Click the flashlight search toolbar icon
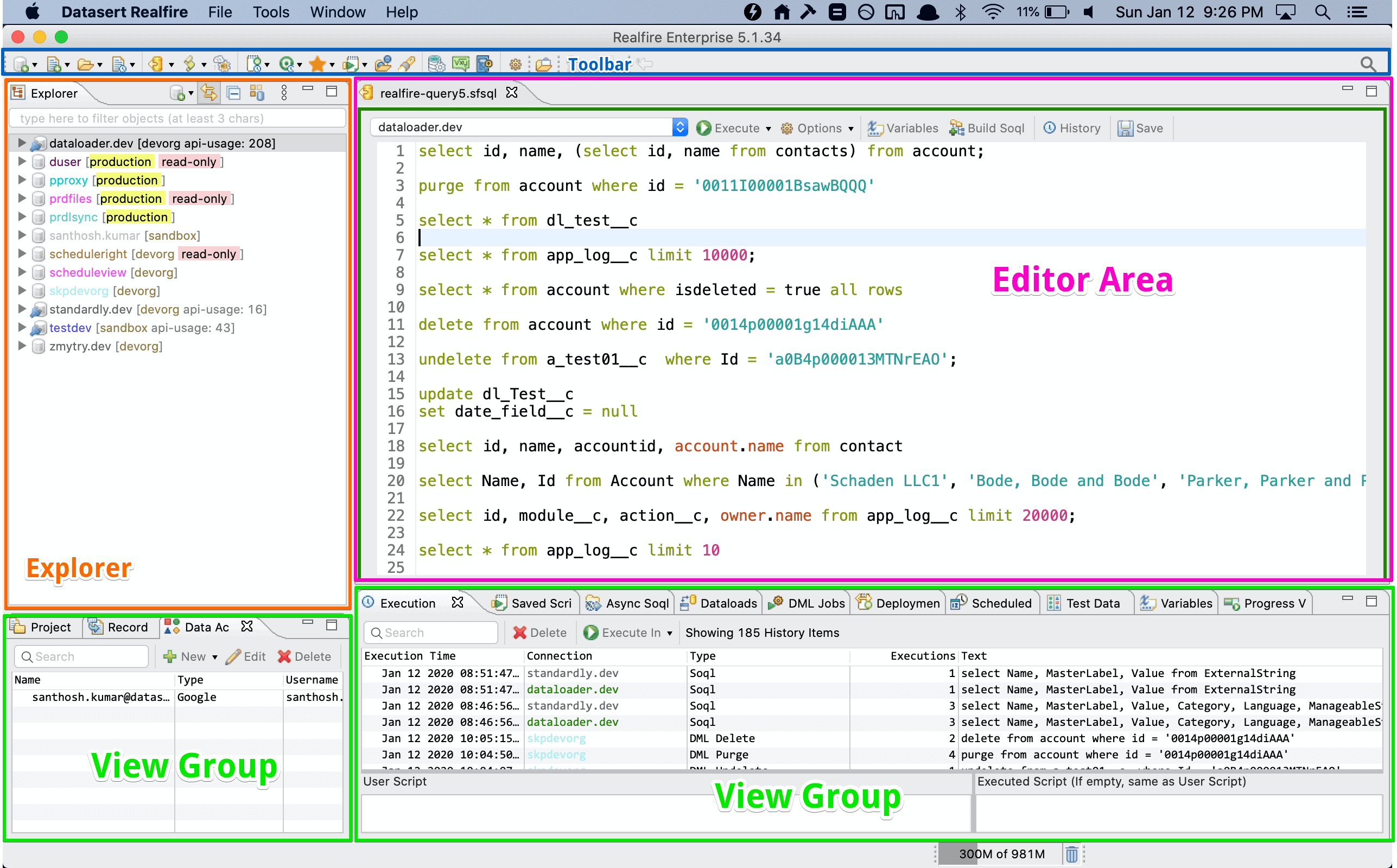Image resolution: width=1397 pixels, height=868 pixels. pyautogui.click(x=407, y=63)
